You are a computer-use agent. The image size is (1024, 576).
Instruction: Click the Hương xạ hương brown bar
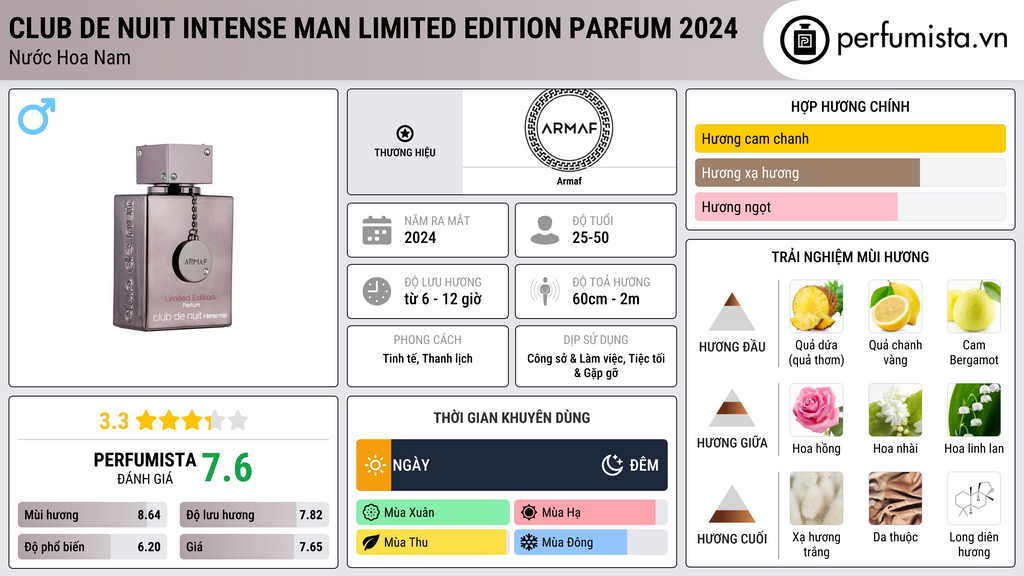[807, 173]
